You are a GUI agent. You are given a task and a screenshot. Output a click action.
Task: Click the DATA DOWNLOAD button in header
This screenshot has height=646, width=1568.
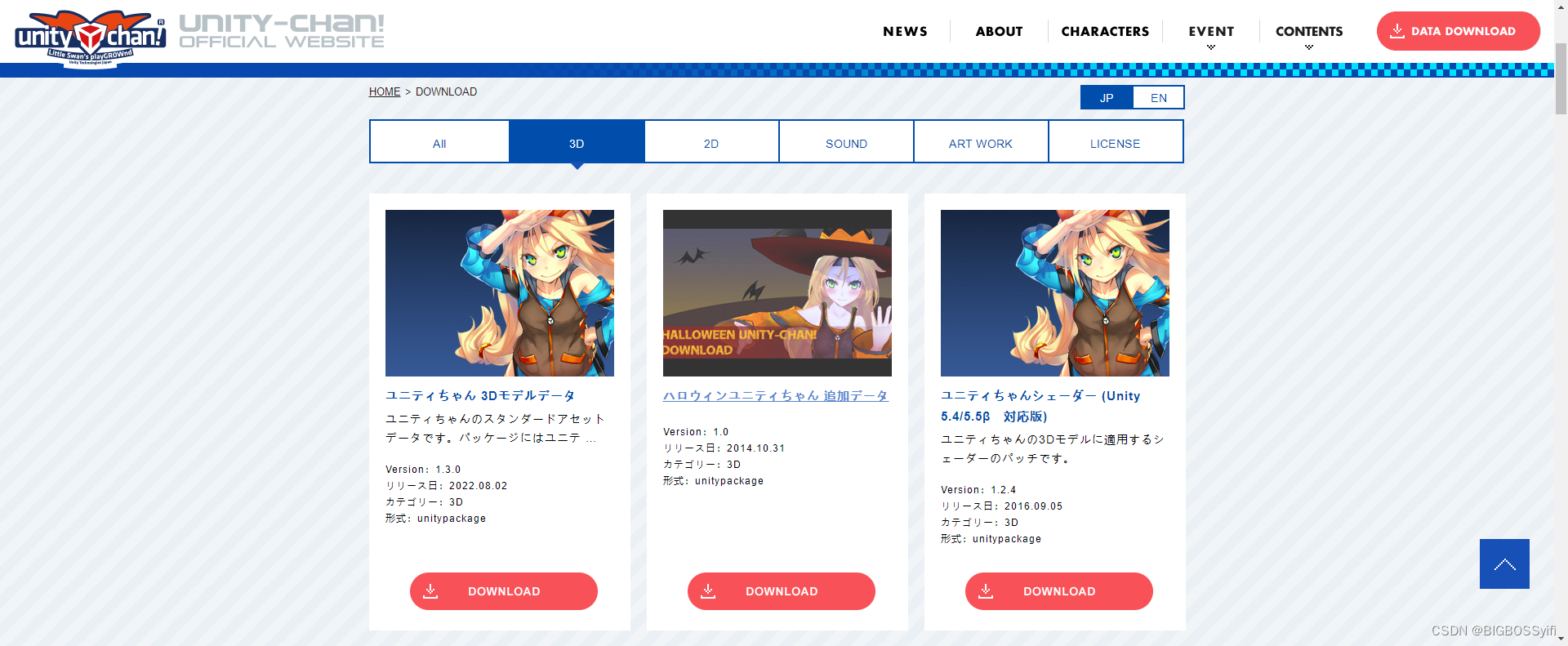pos(1459,31)
